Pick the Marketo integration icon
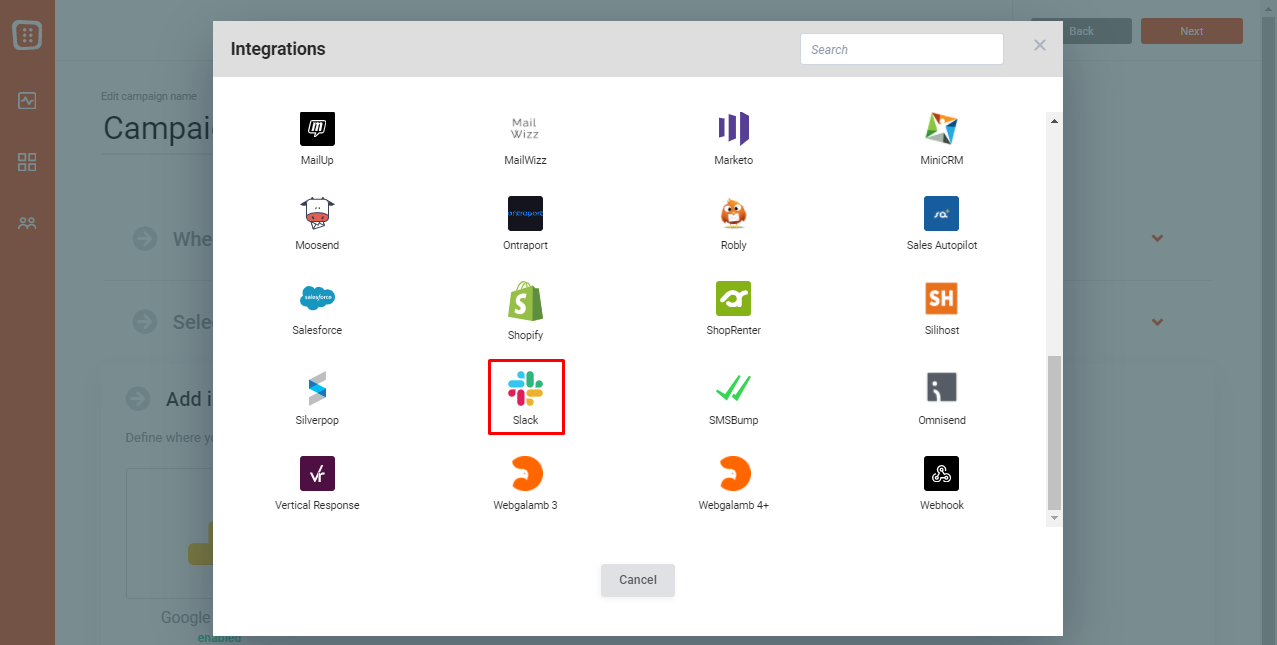 [733, 129]
